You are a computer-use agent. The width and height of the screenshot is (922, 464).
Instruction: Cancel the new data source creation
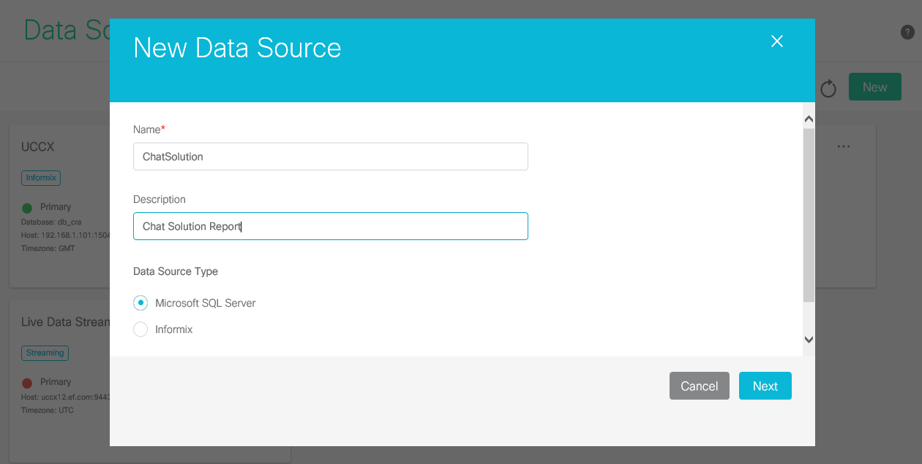699,386
